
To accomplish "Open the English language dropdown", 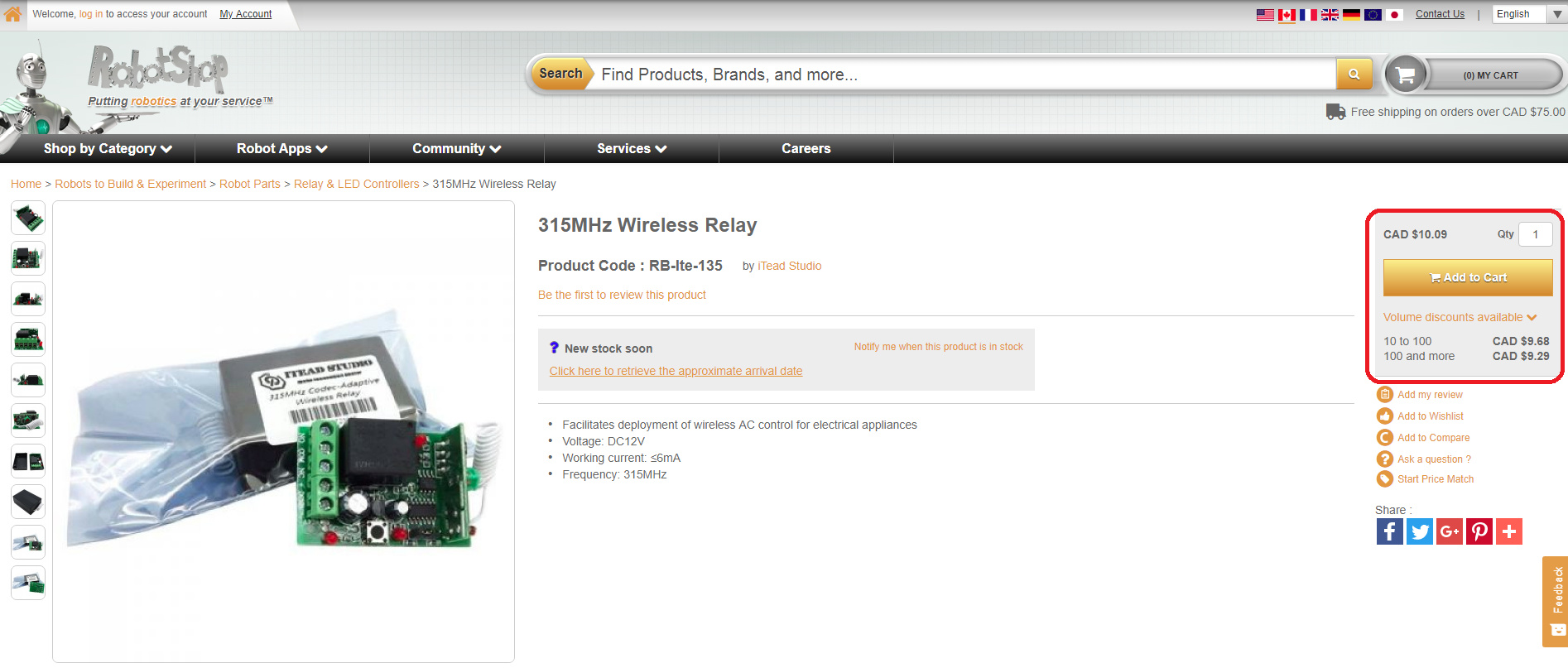I will [x=1529, y=14].
